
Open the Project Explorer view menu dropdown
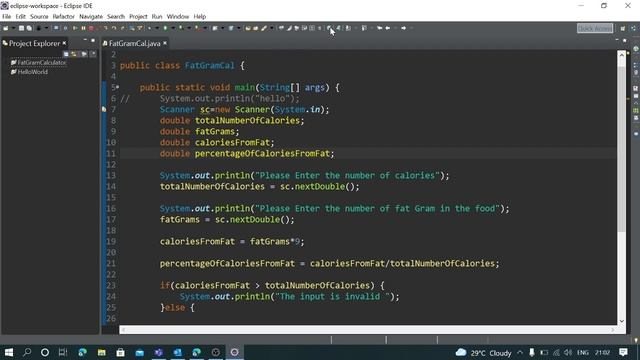(x=93, y=54)
